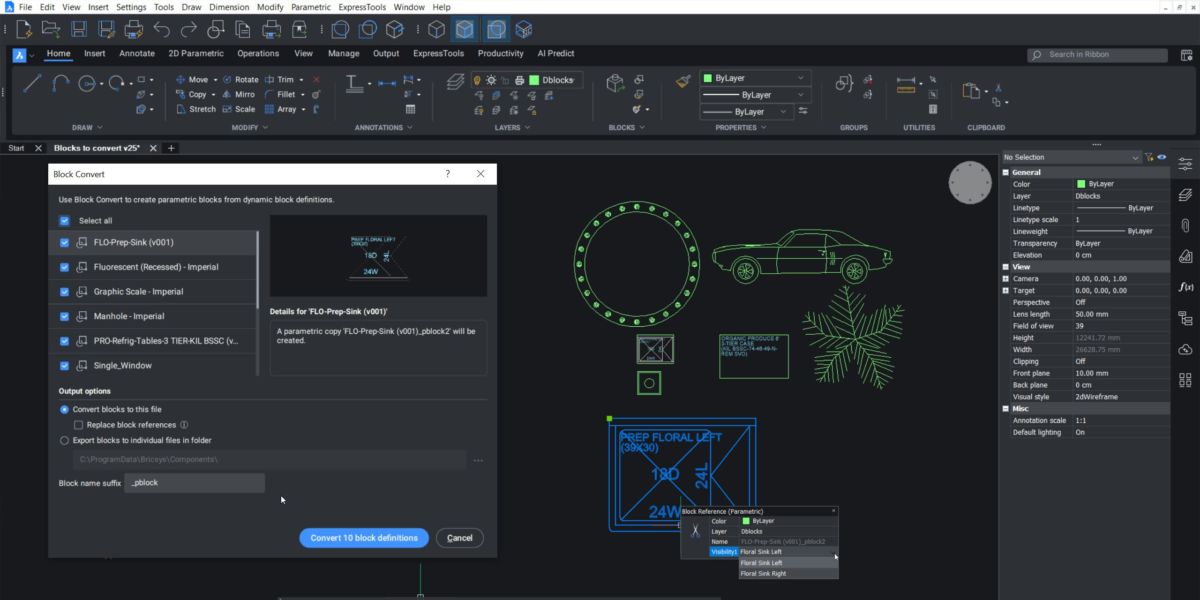This screenshot has height=600, width=1200.
Task: Enable Replace block references checkbox
Action: pos(78,425)
